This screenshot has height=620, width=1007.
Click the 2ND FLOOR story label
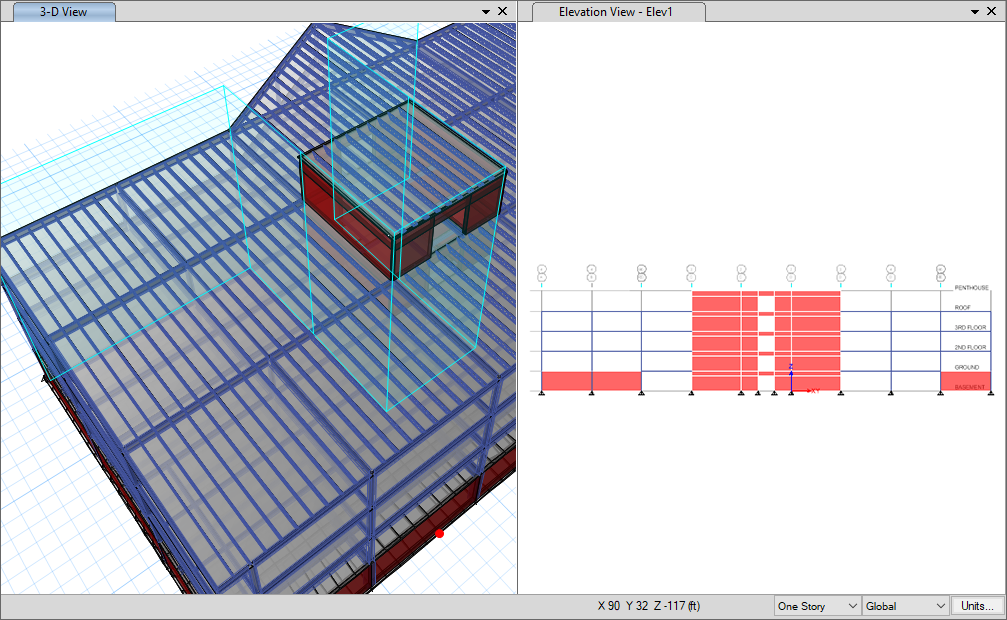(970, 347)
